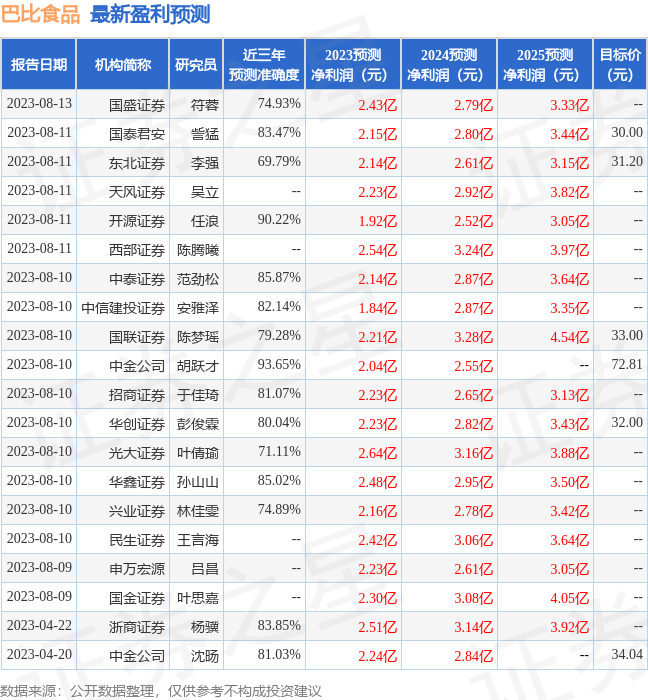
Task: Click accuracy value 93.65%
Action: pos(279,365)
